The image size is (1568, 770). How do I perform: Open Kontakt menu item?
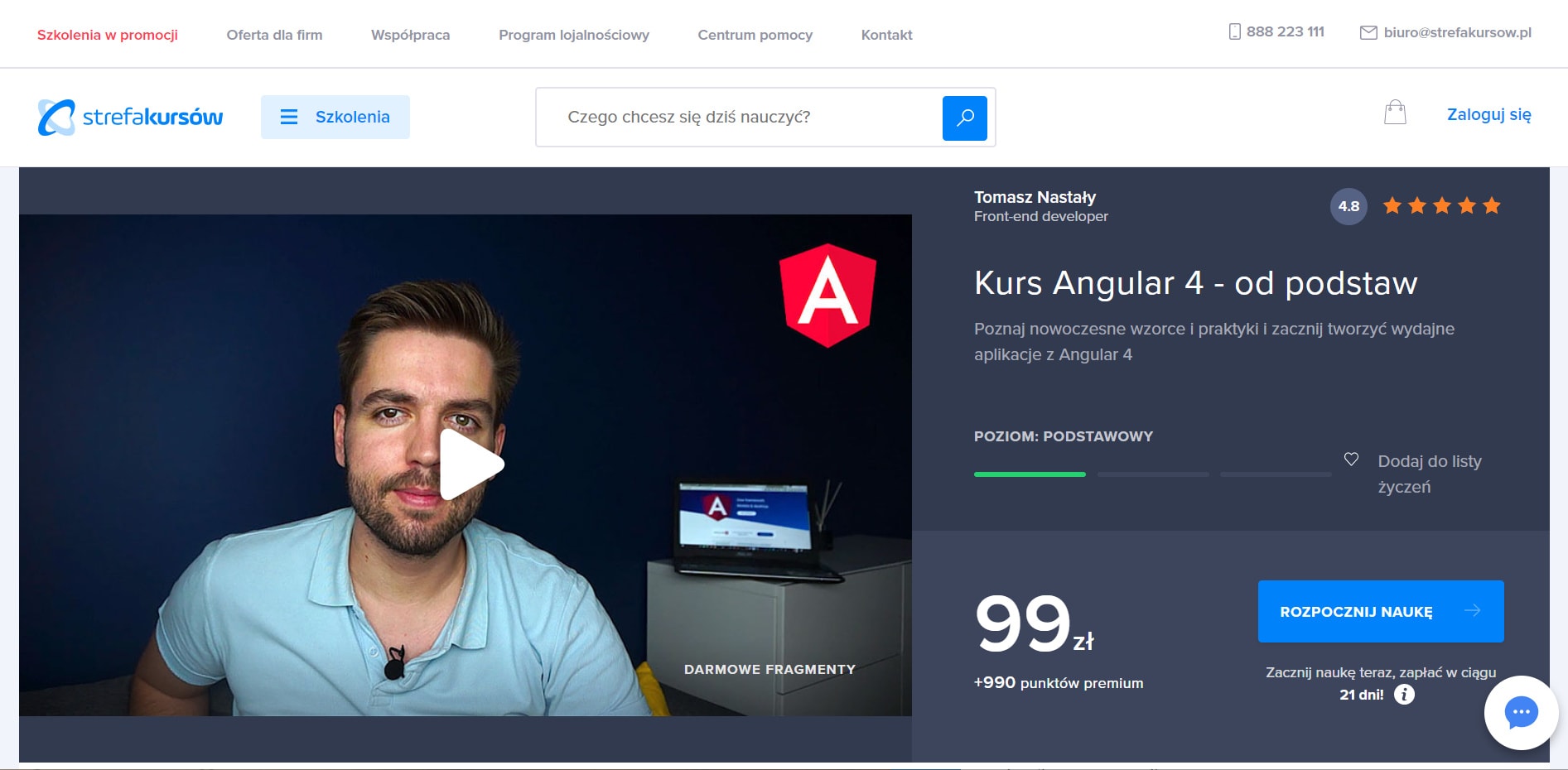[886, 35]
